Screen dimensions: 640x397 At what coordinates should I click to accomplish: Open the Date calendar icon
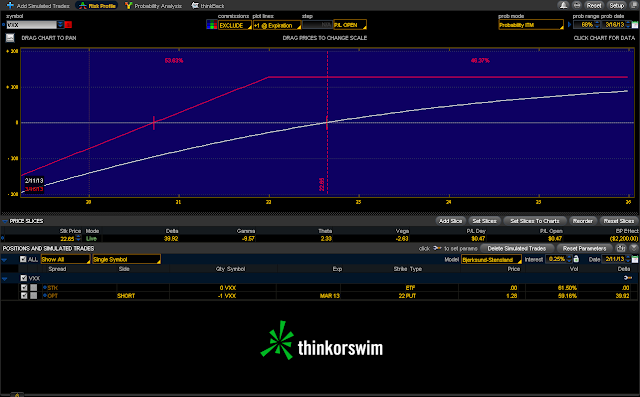635,259
